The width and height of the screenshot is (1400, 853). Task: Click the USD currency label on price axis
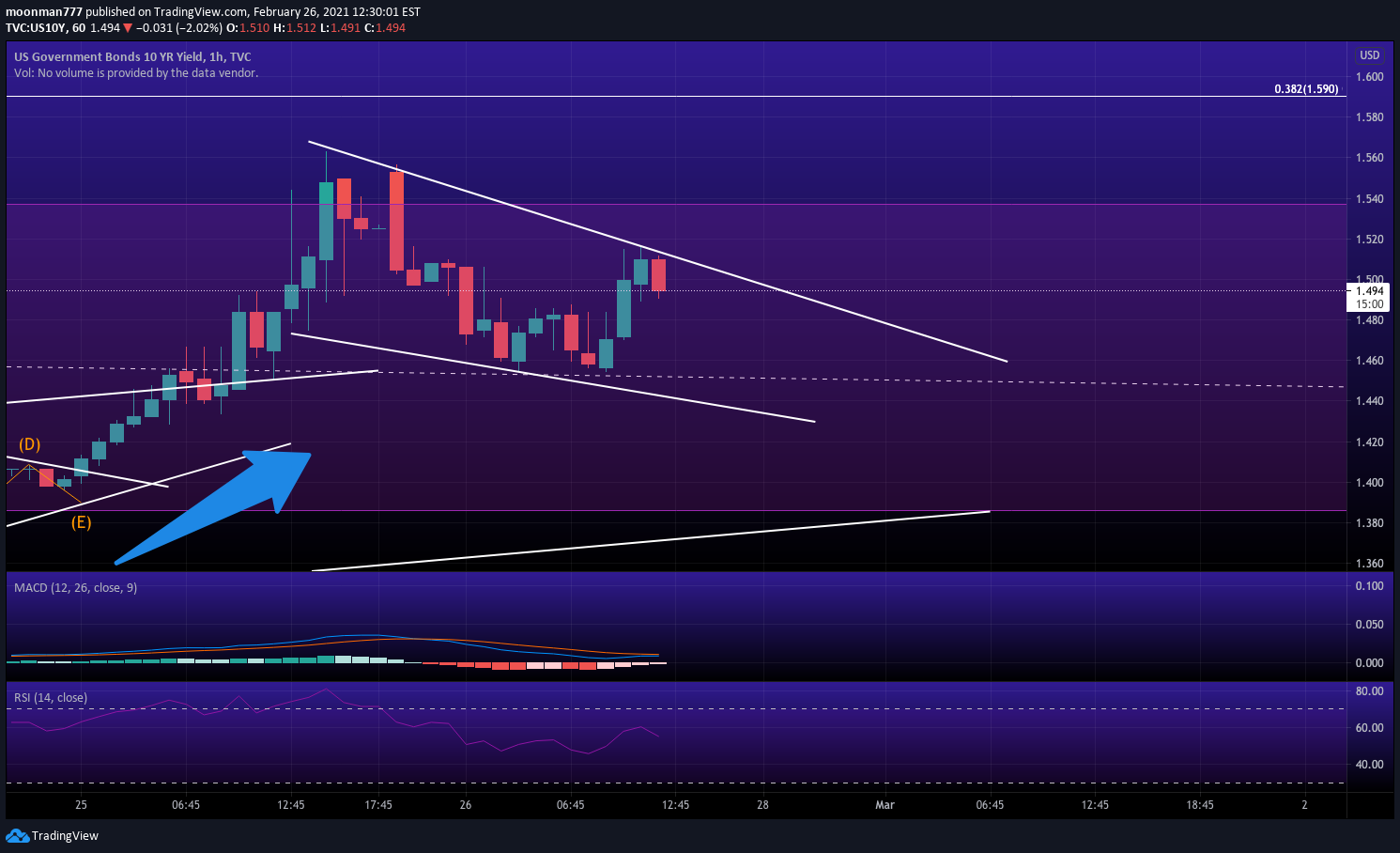(1370, 55)
